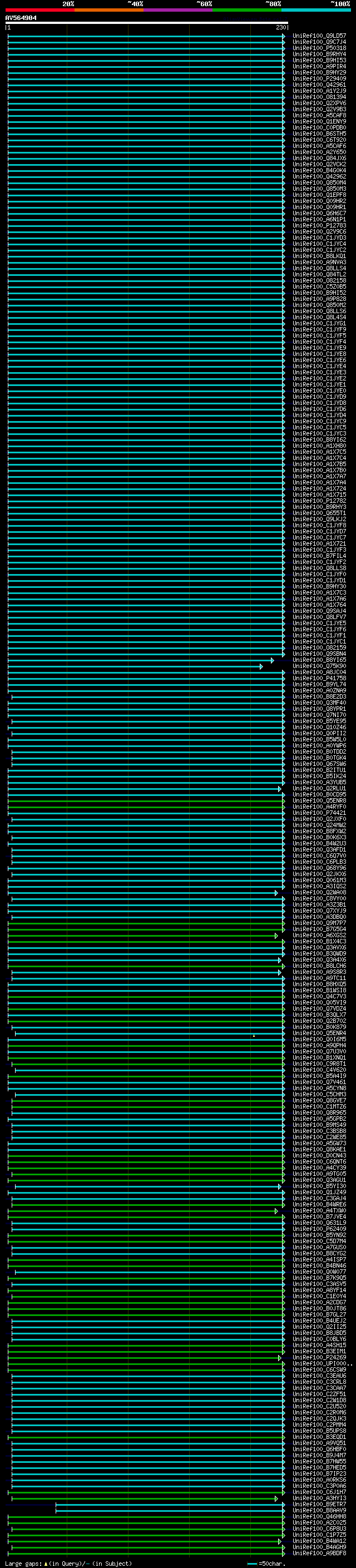
Task: Select label UniRef100_C6T920
Action: pos(319,140)
